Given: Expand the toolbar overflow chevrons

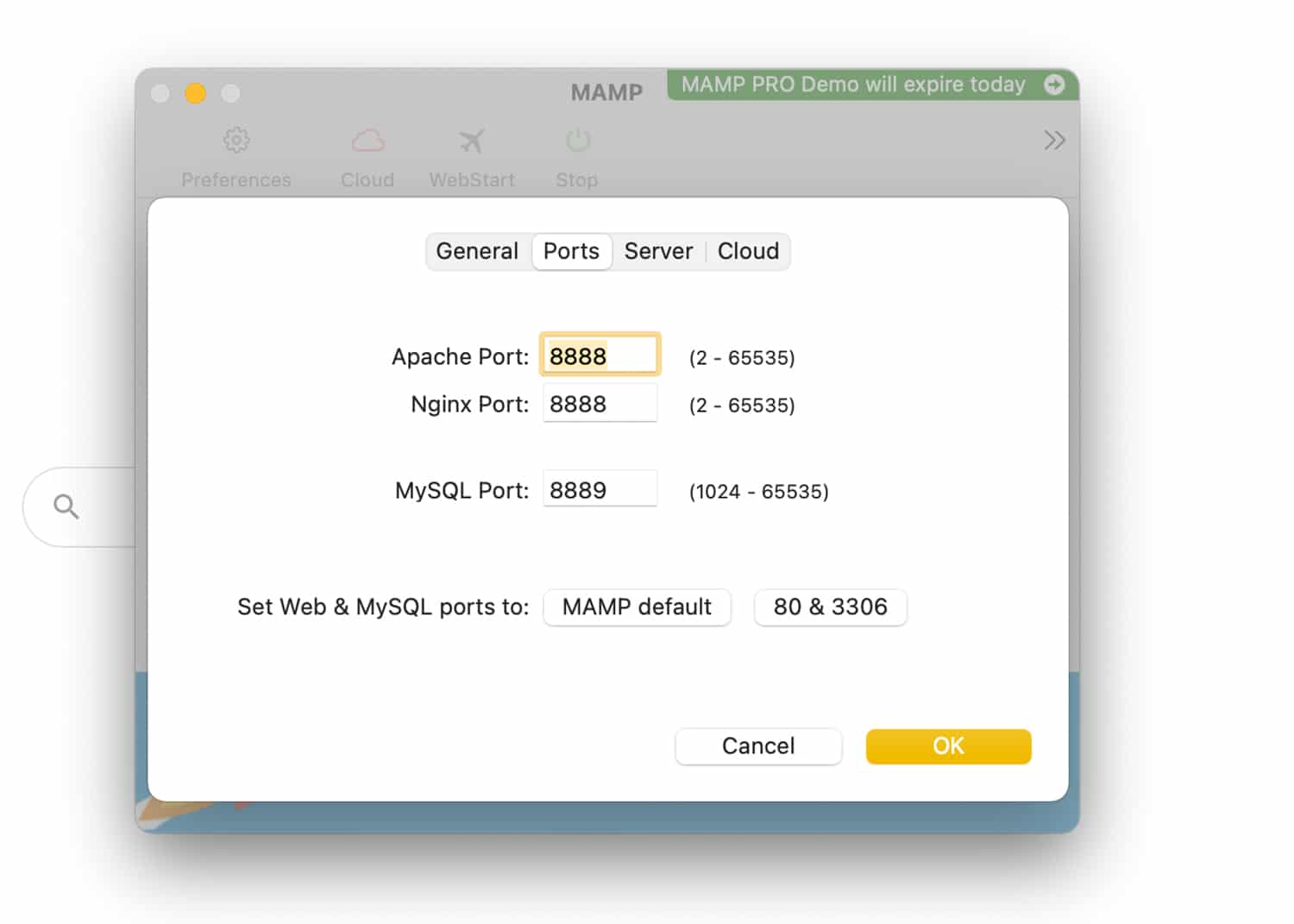Looking at the screenshot, I should [x=1054, y=141].
